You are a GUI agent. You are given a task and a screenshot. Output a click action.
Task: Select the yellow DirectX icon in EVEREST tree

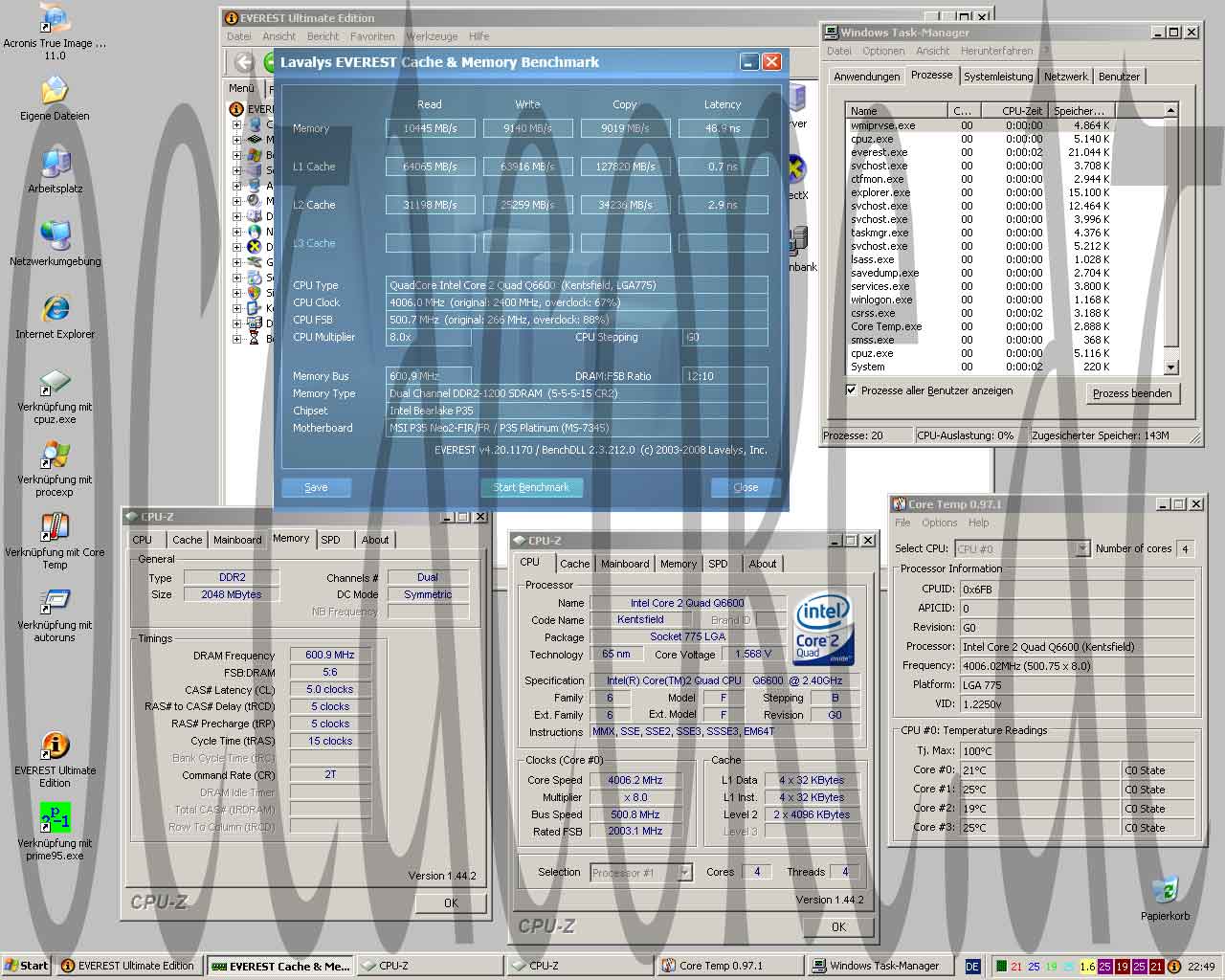(x=255, y=247)
